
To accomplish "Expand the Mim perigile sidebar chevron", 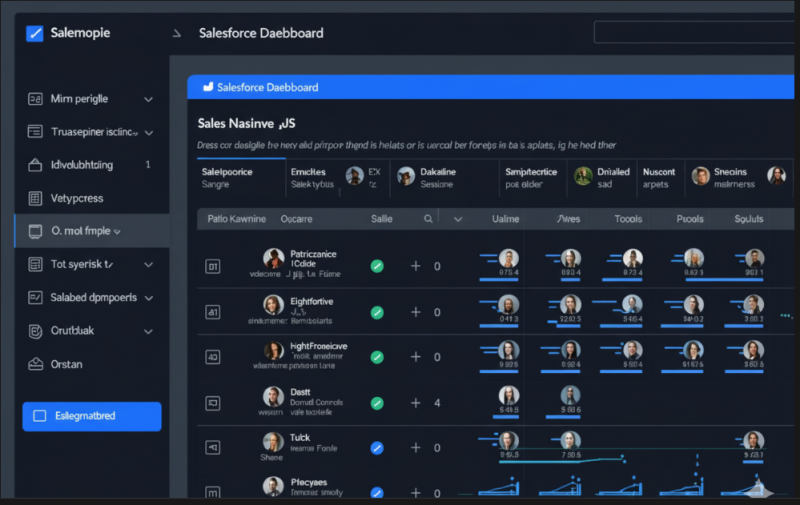I will tap(149, 99).
